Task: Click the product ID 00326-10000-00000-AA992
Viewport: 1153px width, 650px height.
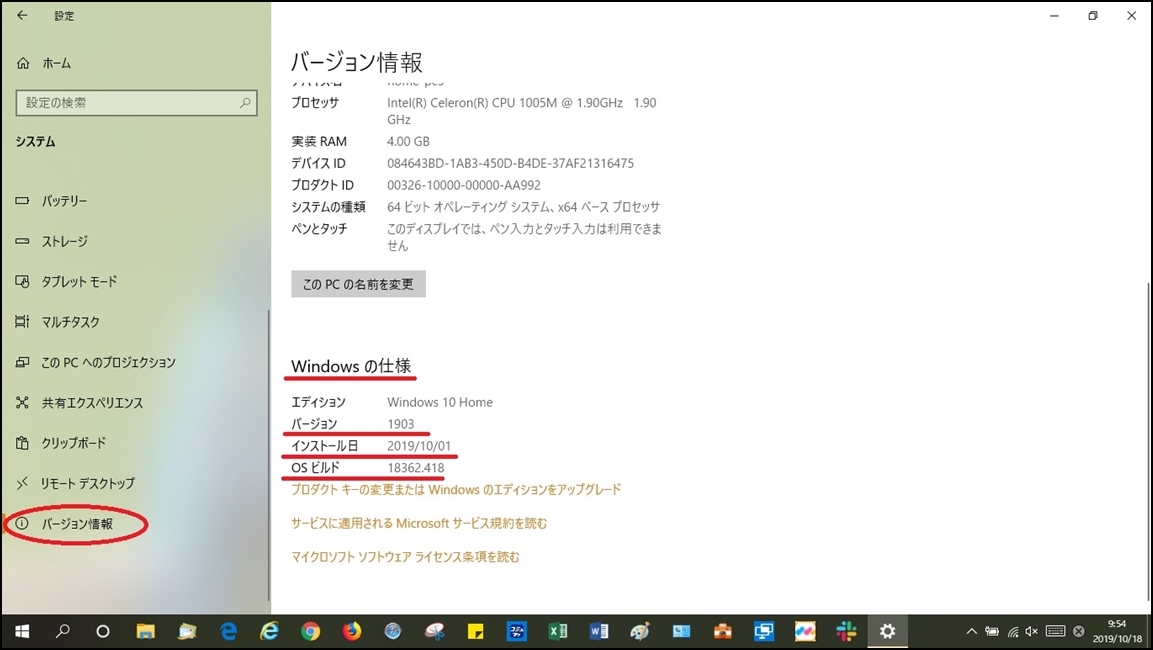Action: click(x=464, y=185)
